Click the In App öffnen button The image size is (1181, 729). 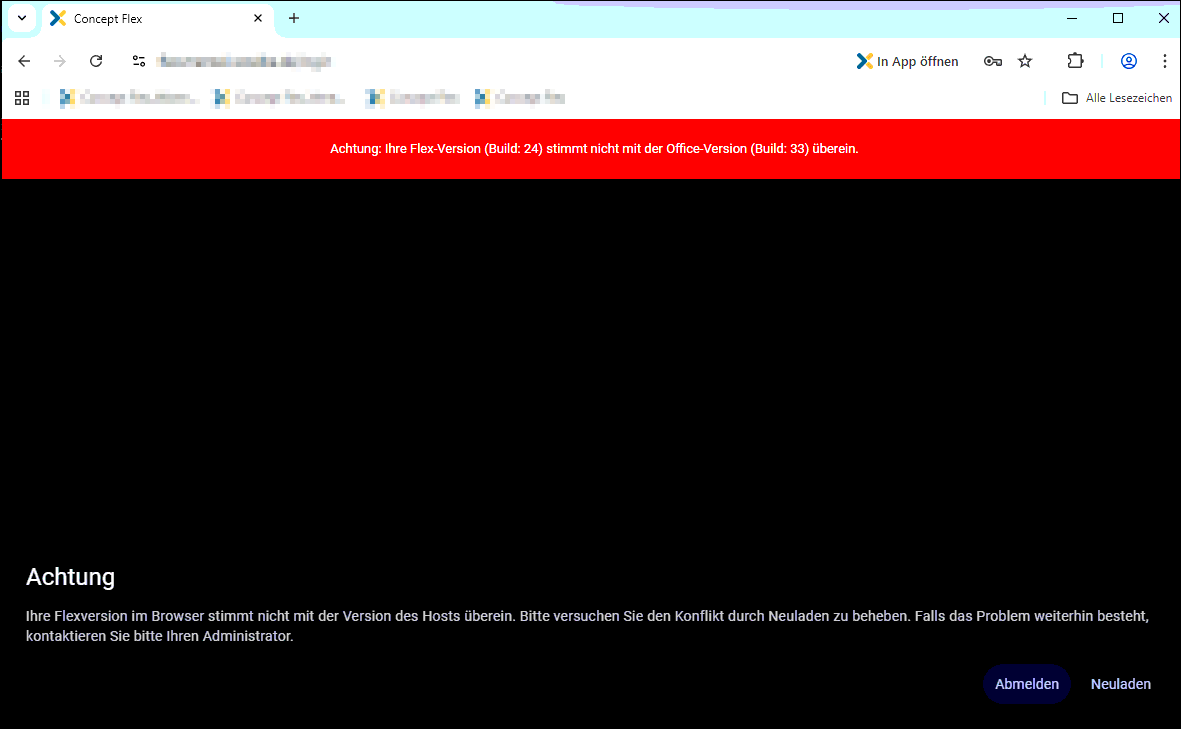(907, 61)
